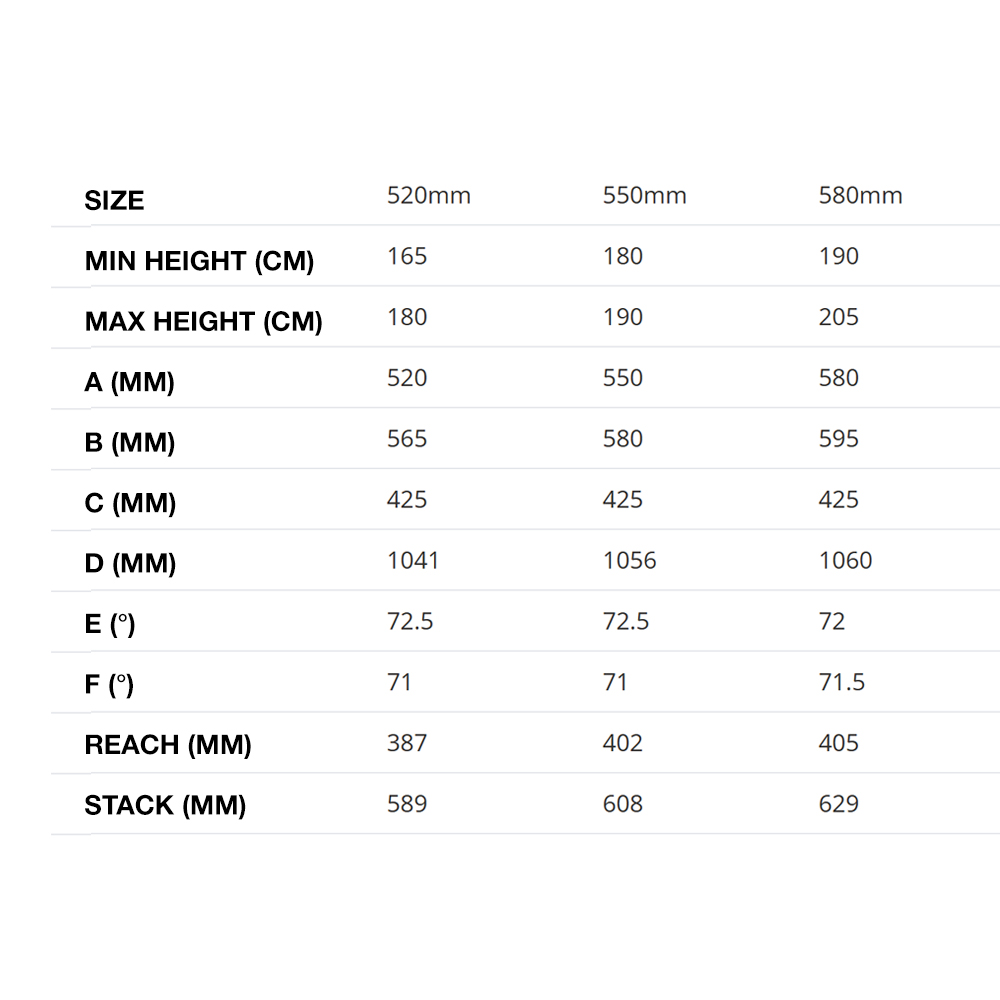Click the reach value 387

[407, 744]
